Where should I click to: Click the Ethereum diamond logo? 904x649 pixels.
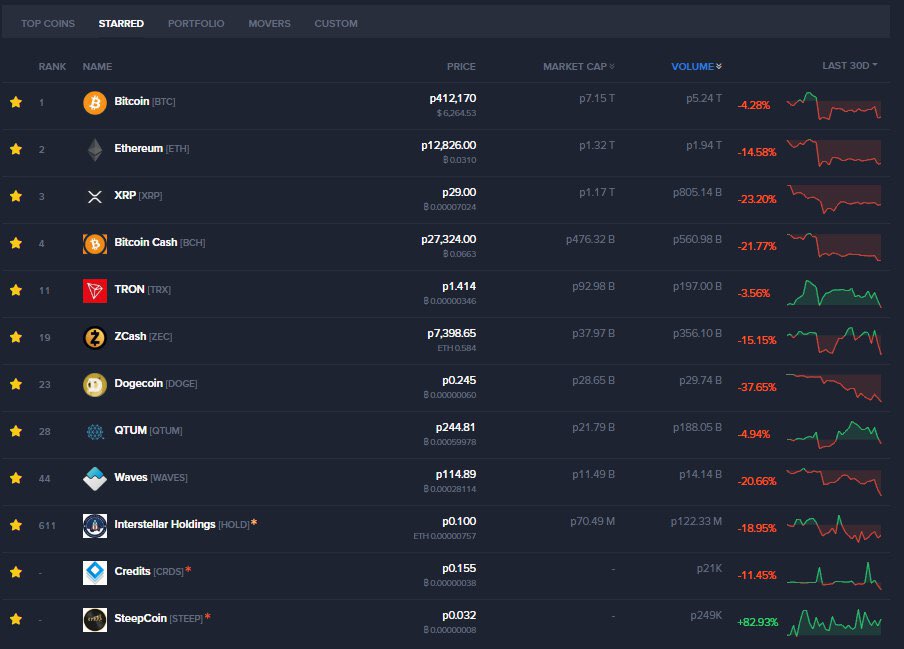95,150
